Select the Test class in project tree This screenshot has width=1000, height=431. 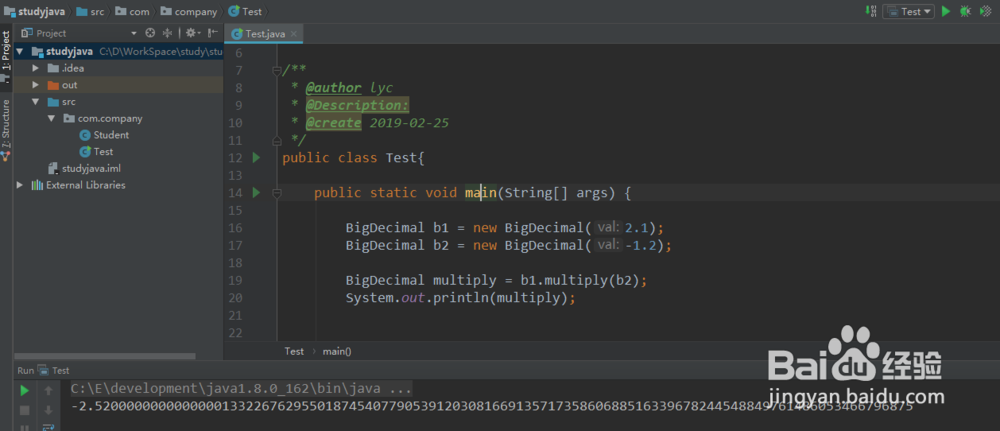click(x=96, y=152)
